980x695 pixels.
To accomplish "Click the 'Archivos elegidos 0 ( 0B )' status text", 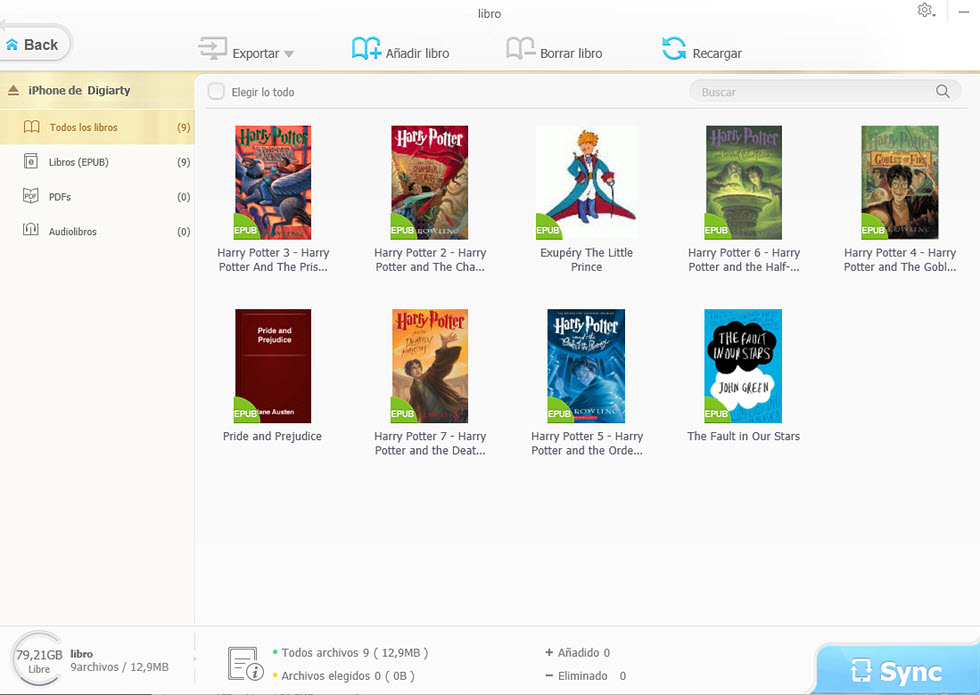I will (348, 676).
